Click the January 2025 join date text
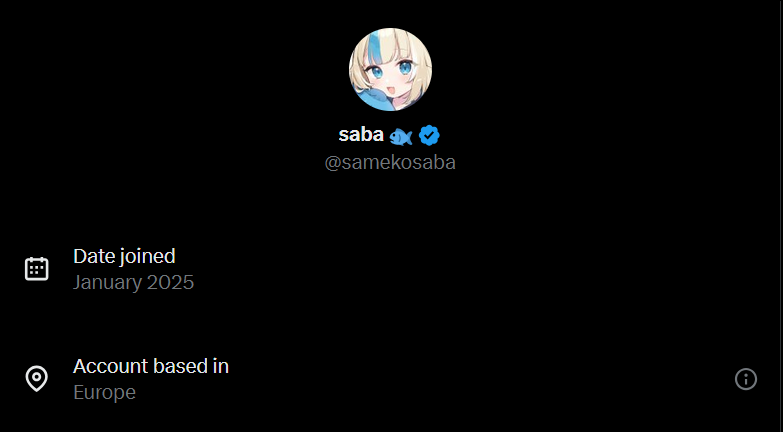Image resolution: width=783 pixels, height=432 pixels. pyautogui.click(x=133, y=282)
